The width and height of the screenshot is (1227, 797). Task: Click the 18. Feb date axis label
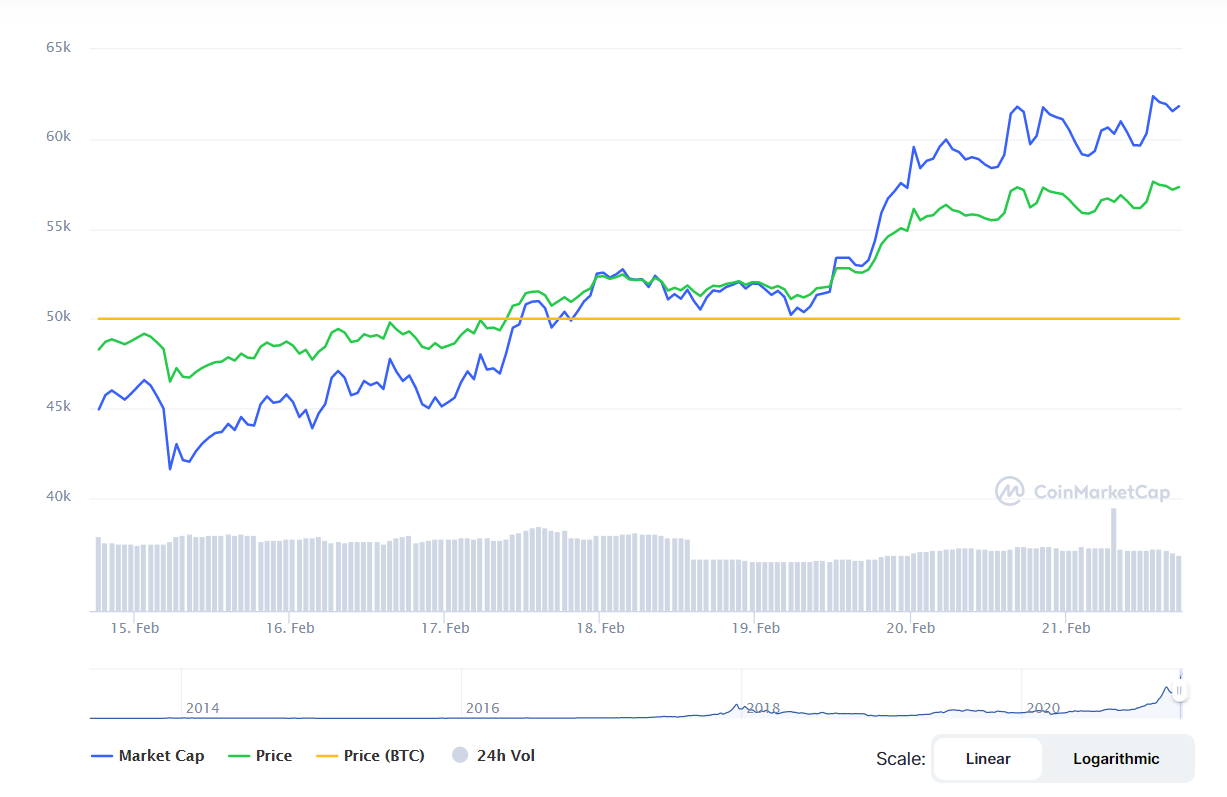[x=599, y=628]
